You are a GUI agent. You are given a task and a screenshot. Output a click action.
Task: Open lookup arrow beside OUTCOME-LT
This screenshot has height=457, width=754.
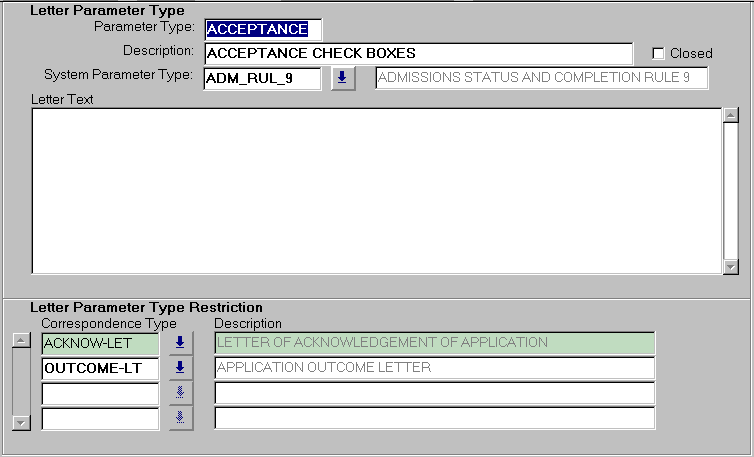click(180, 368)
